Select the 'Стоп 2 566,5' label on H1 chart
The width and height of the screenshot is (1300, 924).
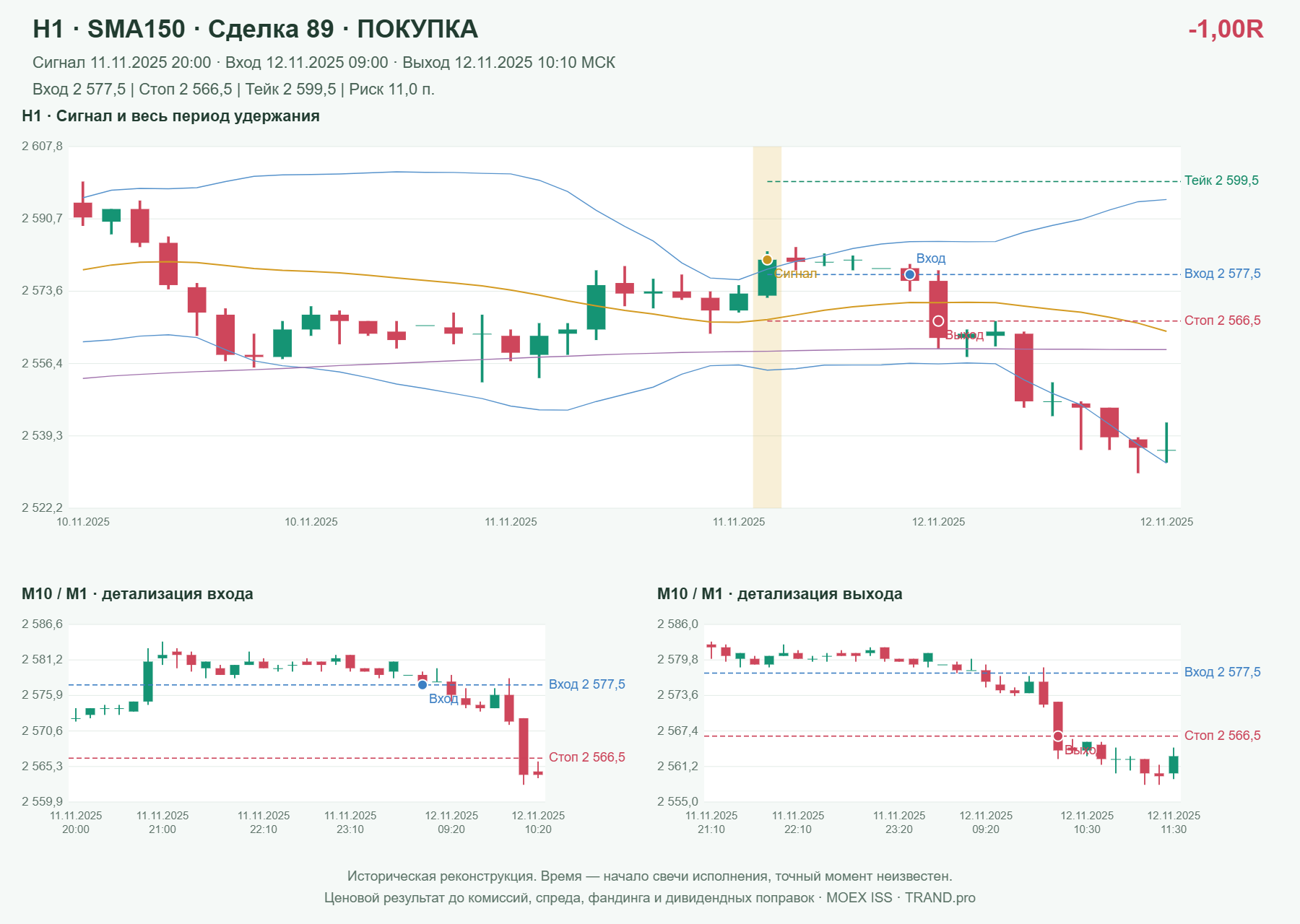coord(1222,321)
